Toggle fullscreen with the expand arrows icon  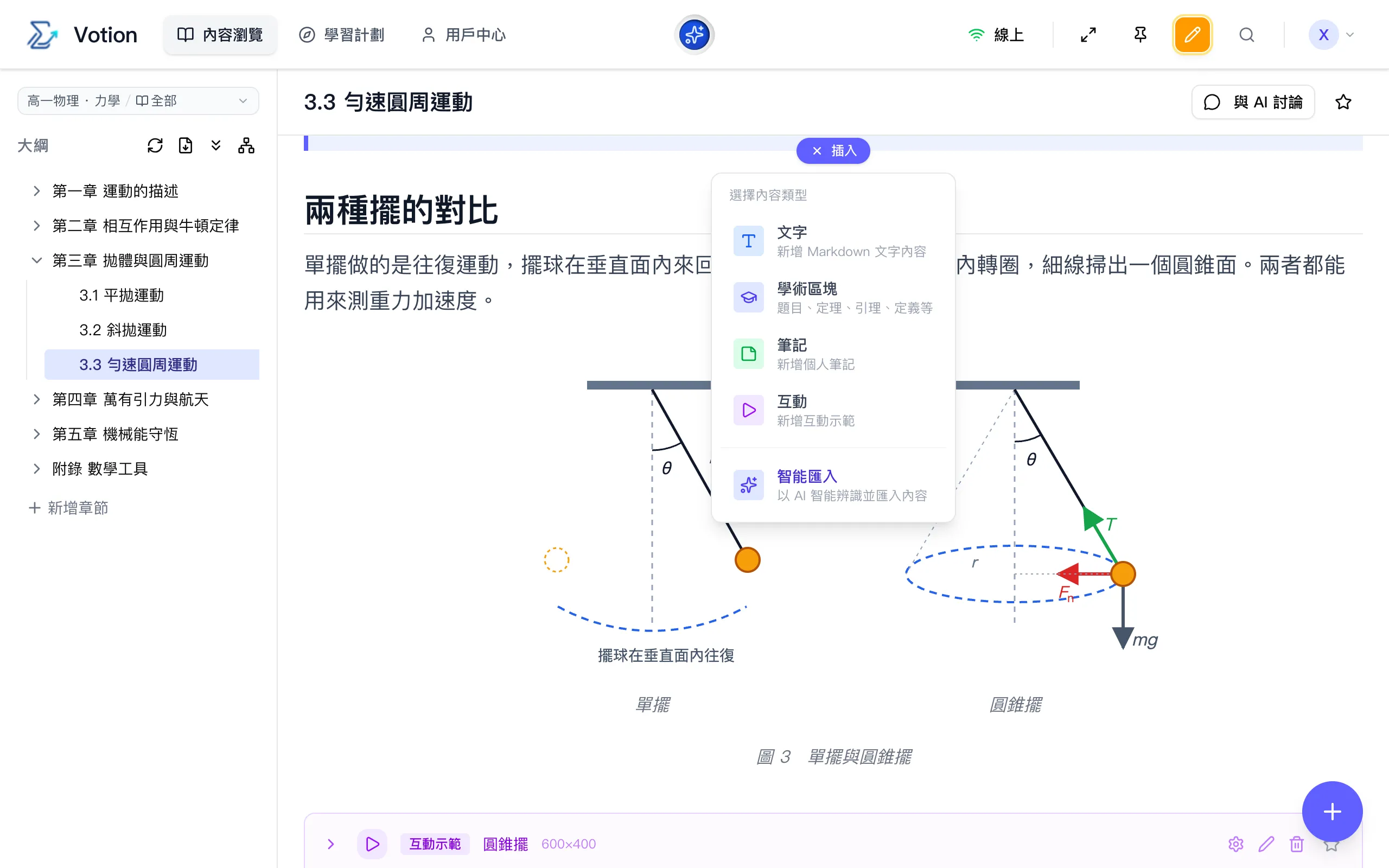point(1088,35)
